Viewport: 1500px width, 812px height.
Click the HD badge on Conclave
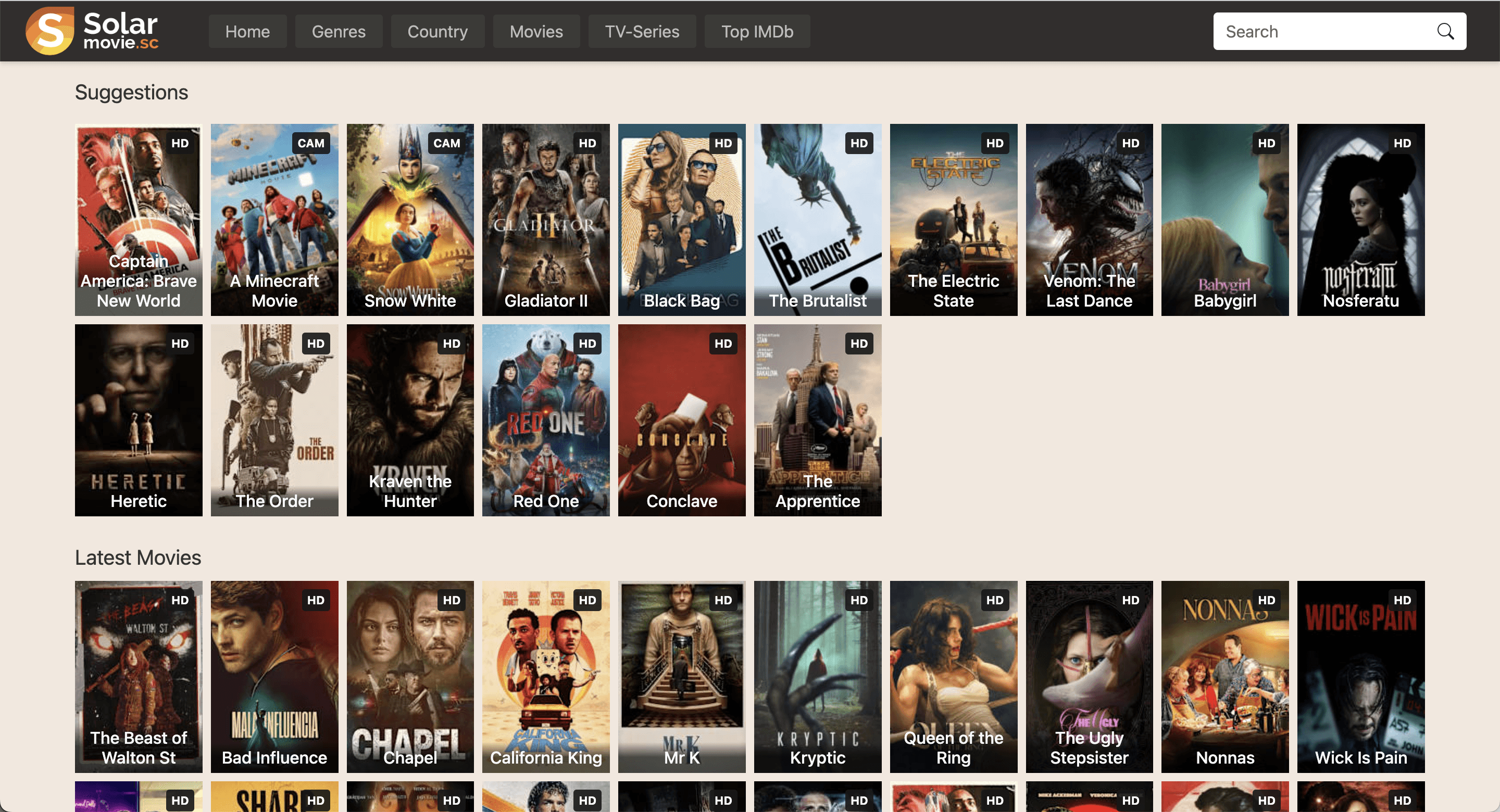click(x=723, y=344)
